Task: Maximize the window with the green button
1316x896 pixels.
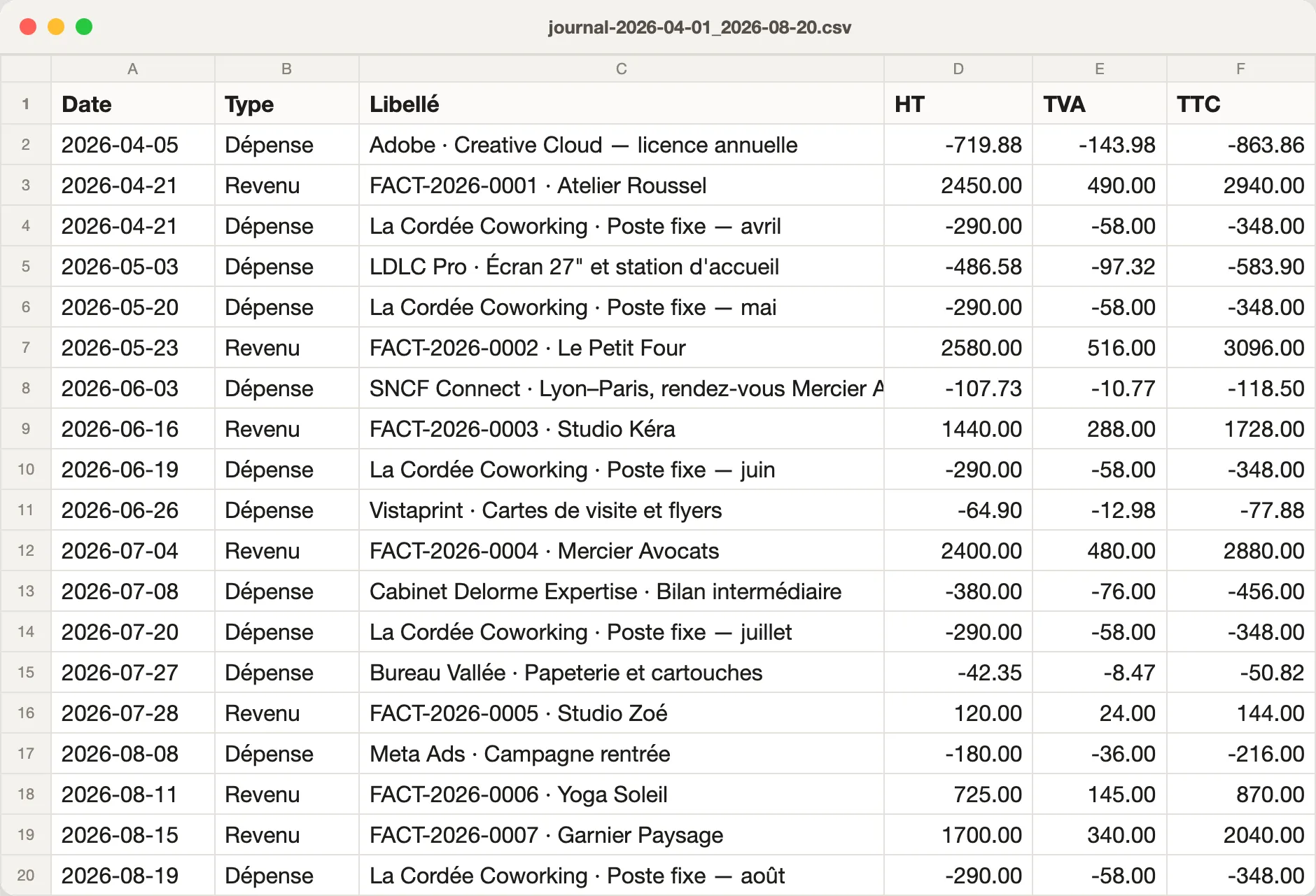Action: click(x=84, y=27)
